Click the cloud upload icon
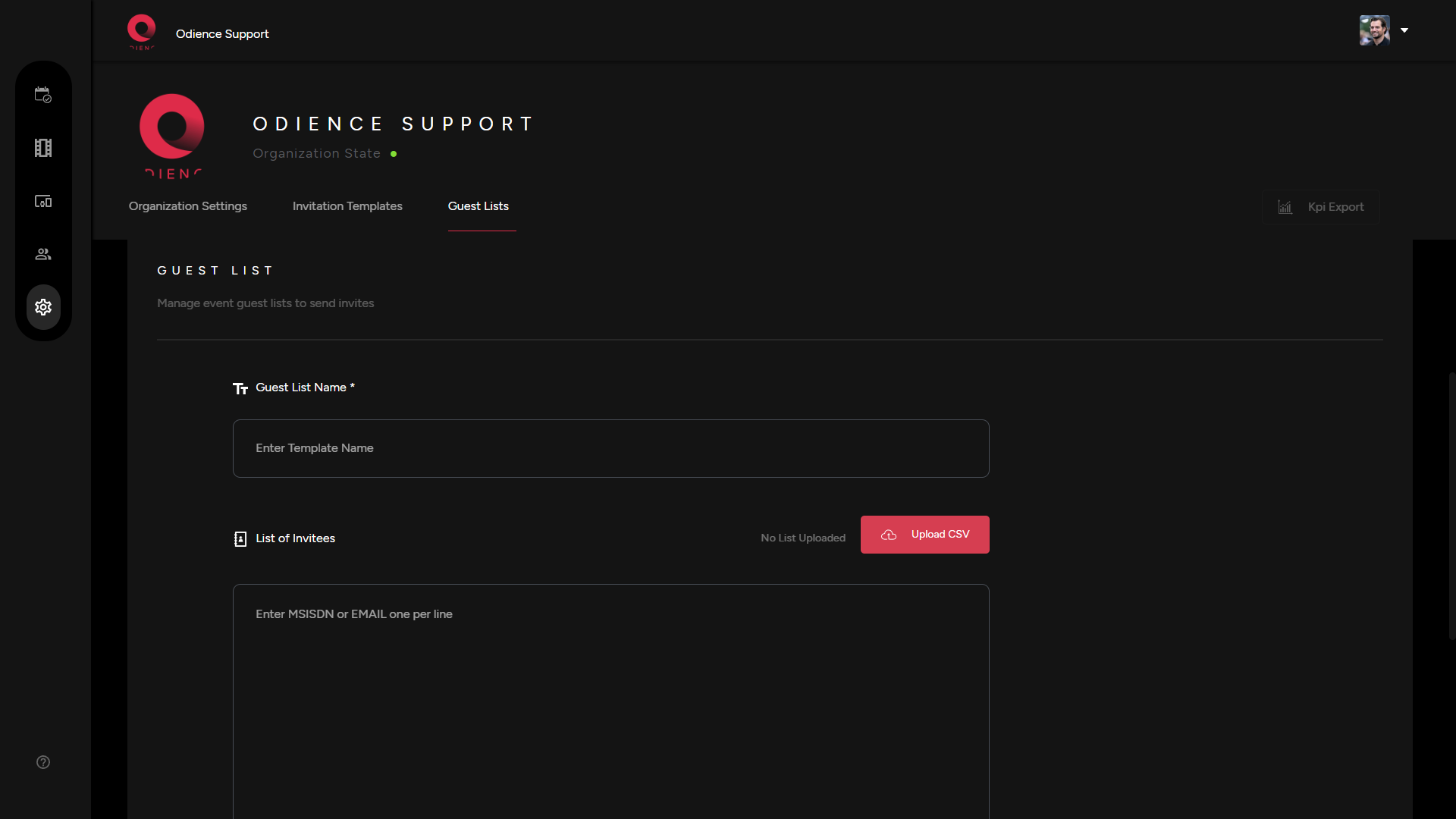 tap(889, 535)
